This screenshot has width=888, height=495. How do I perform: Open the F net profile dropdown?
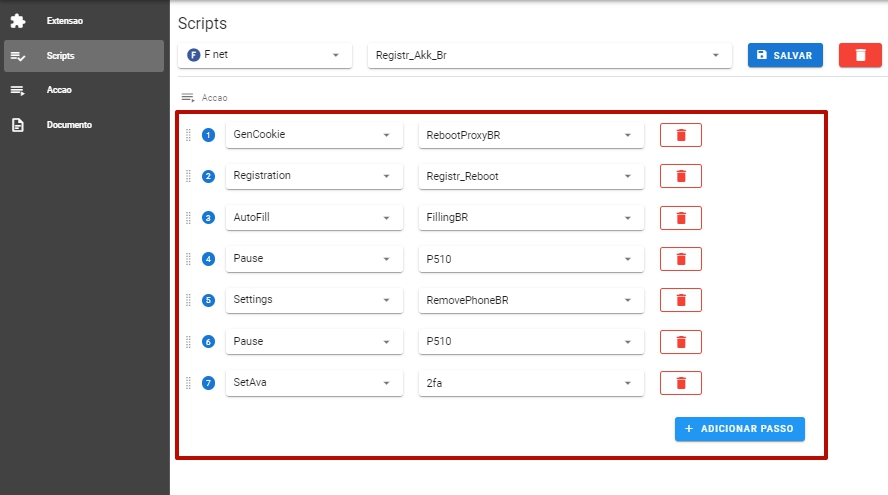265,55
